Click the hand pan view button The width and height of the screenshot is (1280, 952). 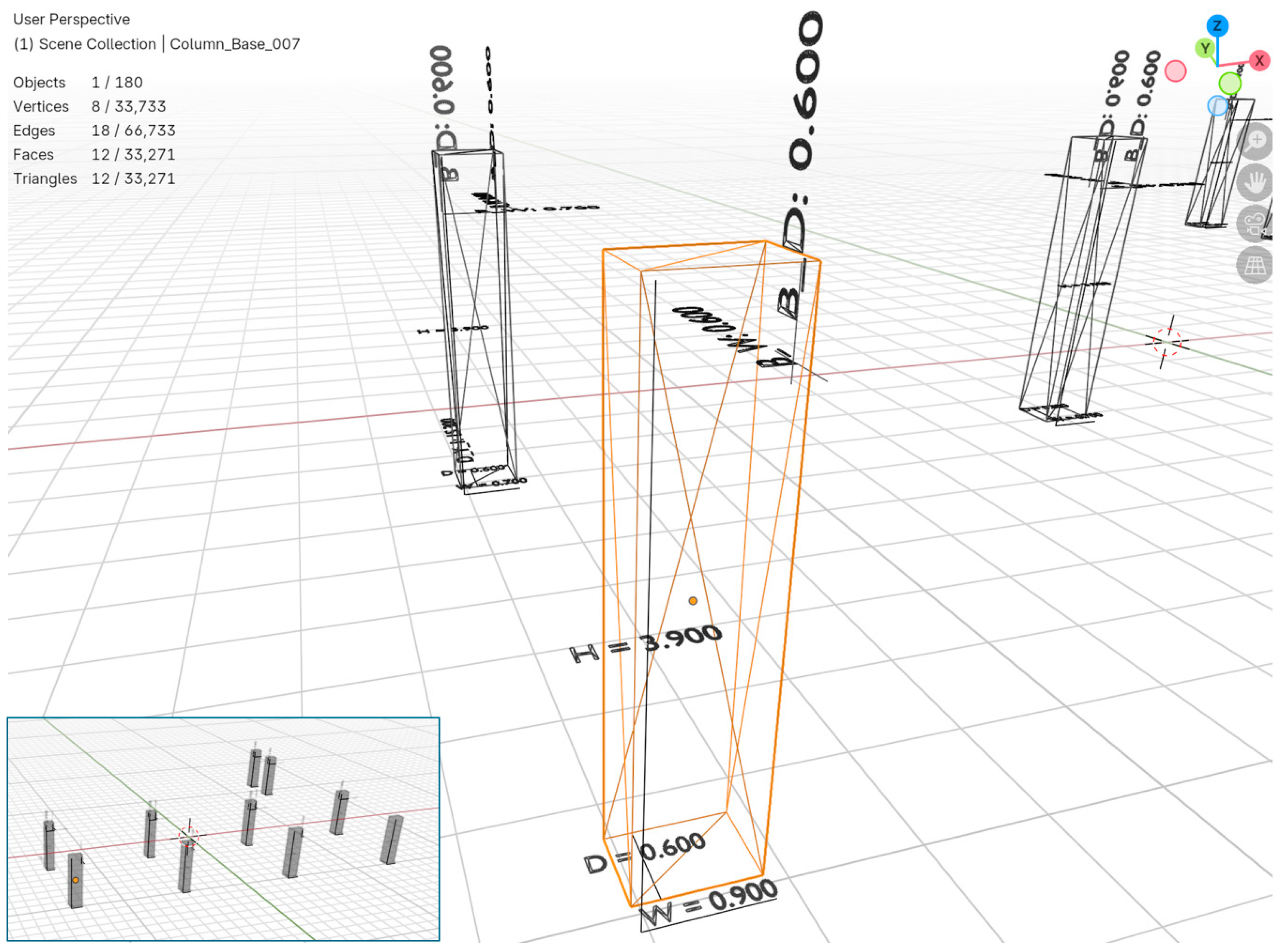[1255, 183]
